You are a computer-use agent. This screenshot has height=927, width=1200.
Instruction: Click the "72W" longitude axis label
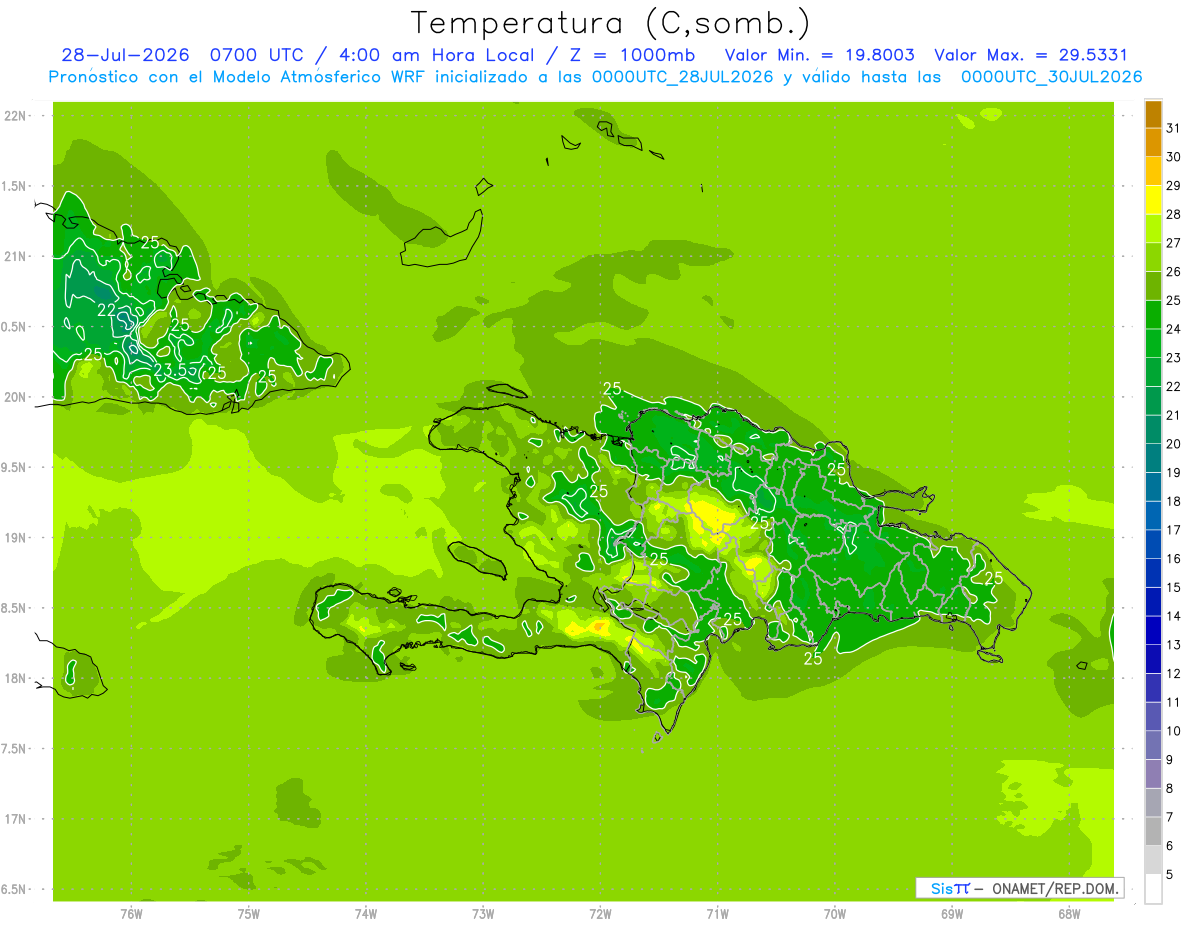(600, 913)
